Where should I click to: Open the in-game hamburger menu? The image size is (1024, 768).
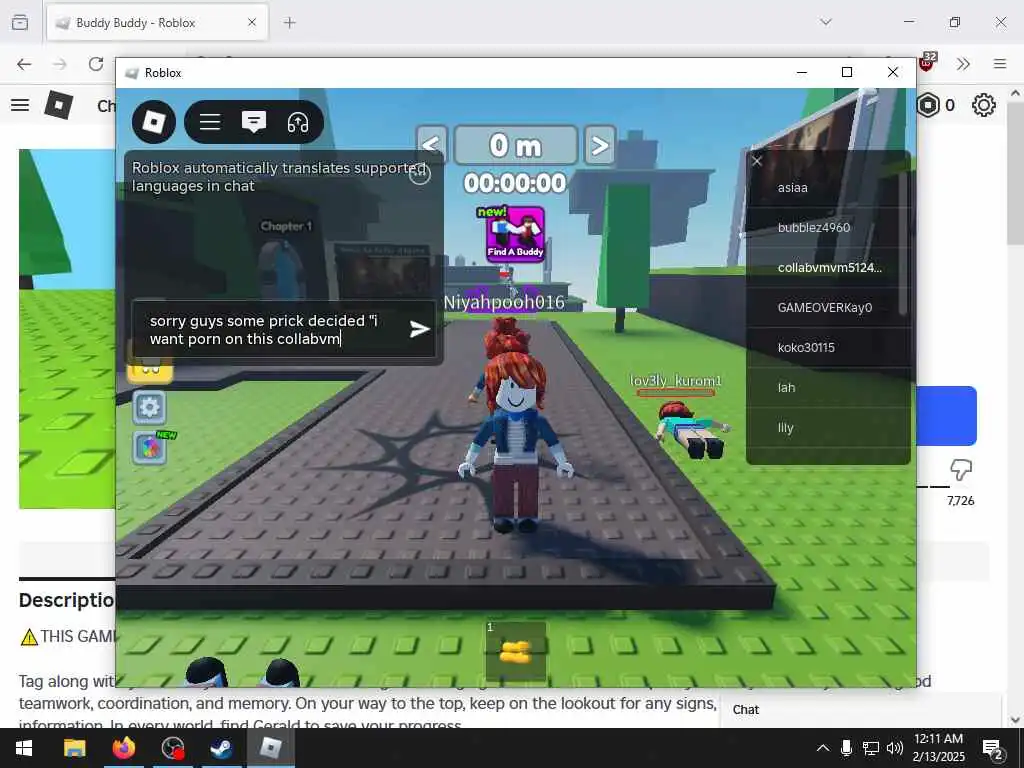coord(210,122)
